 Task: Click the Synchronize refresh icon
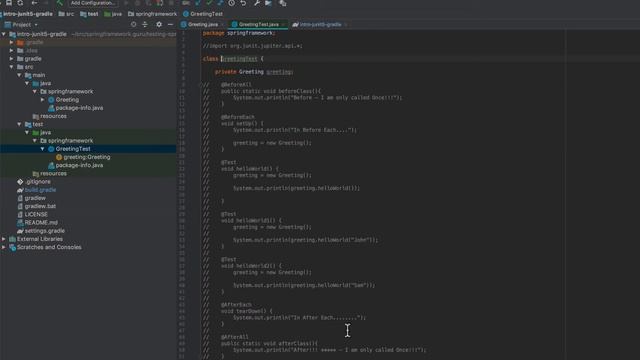click(20, 3)
